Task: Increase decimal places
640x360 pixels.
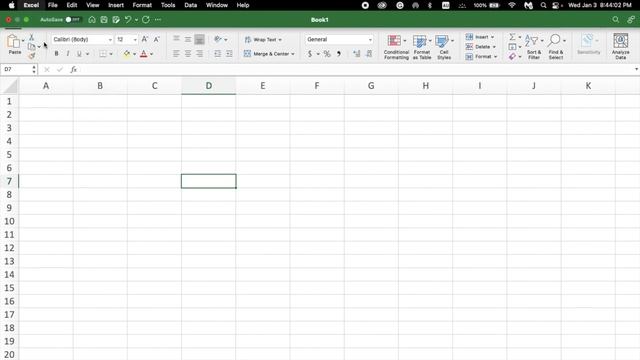Action: (356, 53)
